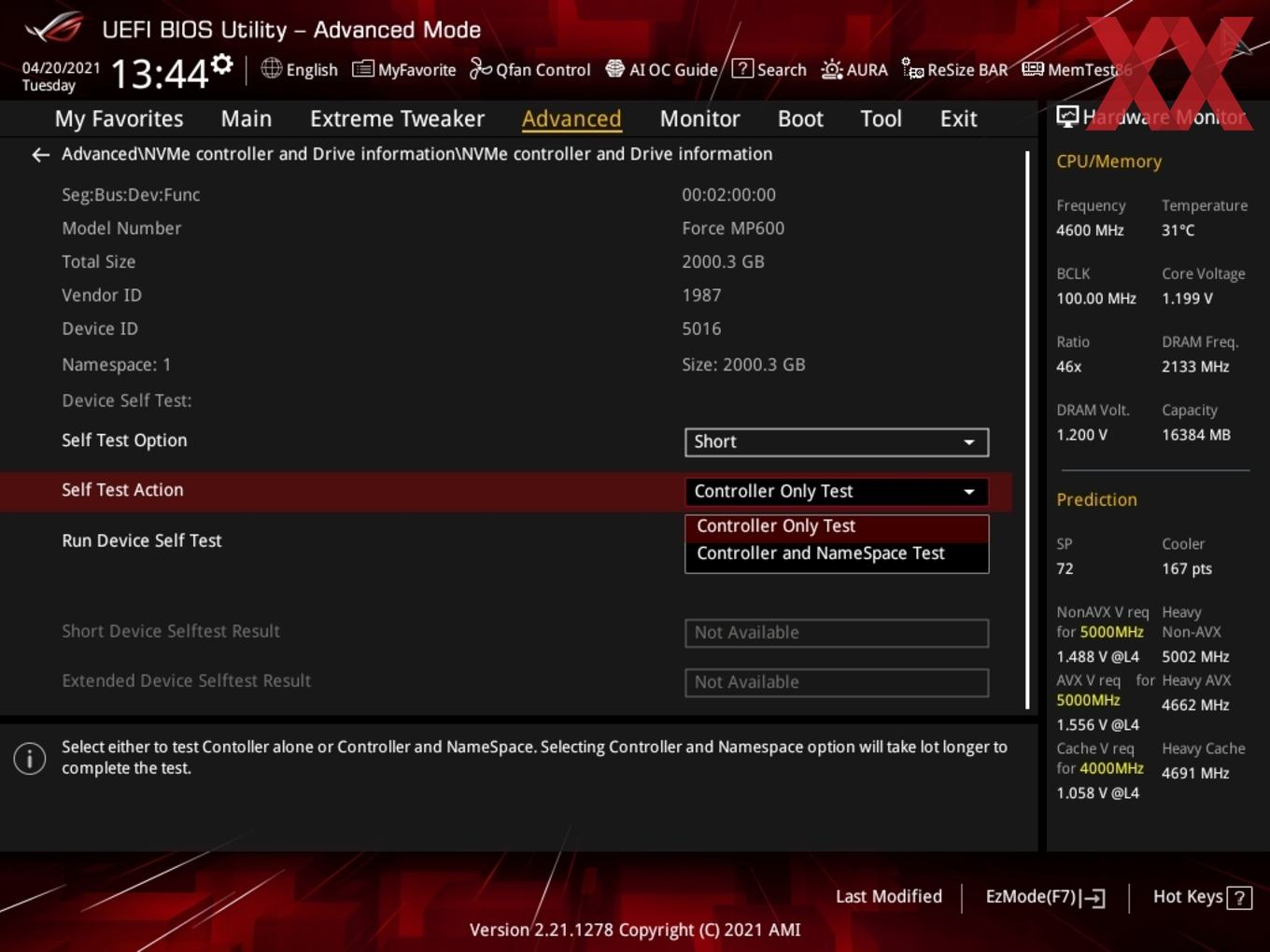Click the date 04/20/2021 Tuesday
1270x952 pixels.
[x=61, y=77]
